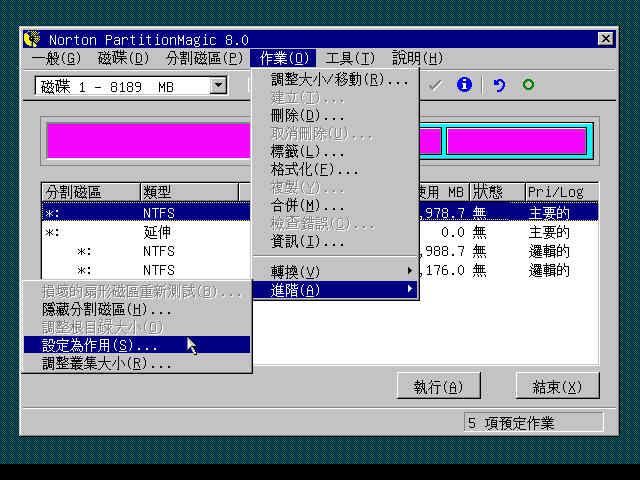Click the PartitionMagic title bar icon
This screenshot has width=640, height=480.
pyautogui.click(x=32, y=39)
